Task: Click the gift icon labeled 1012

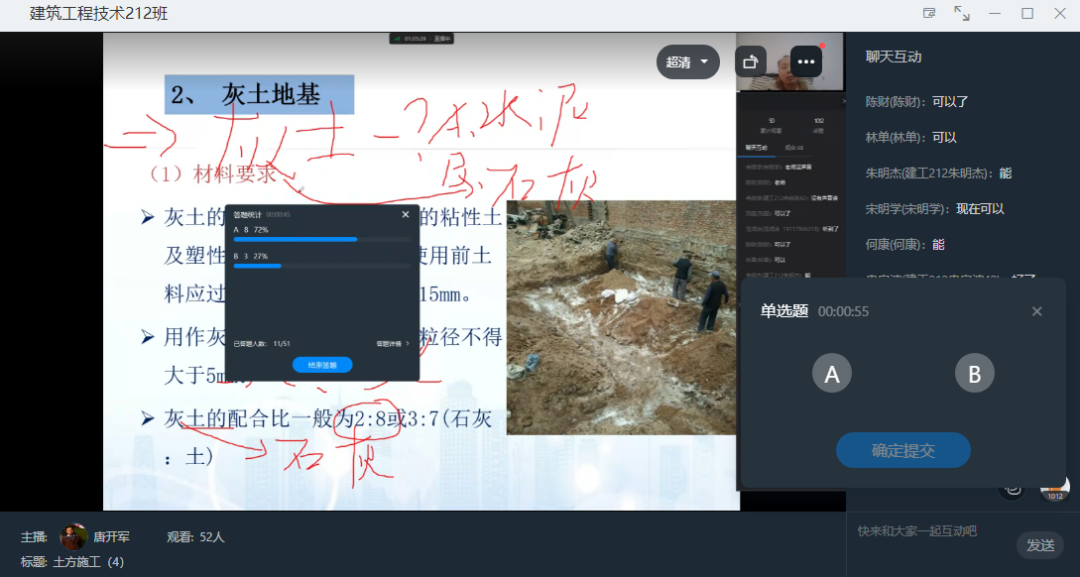Action: (x=1054, y=488)
